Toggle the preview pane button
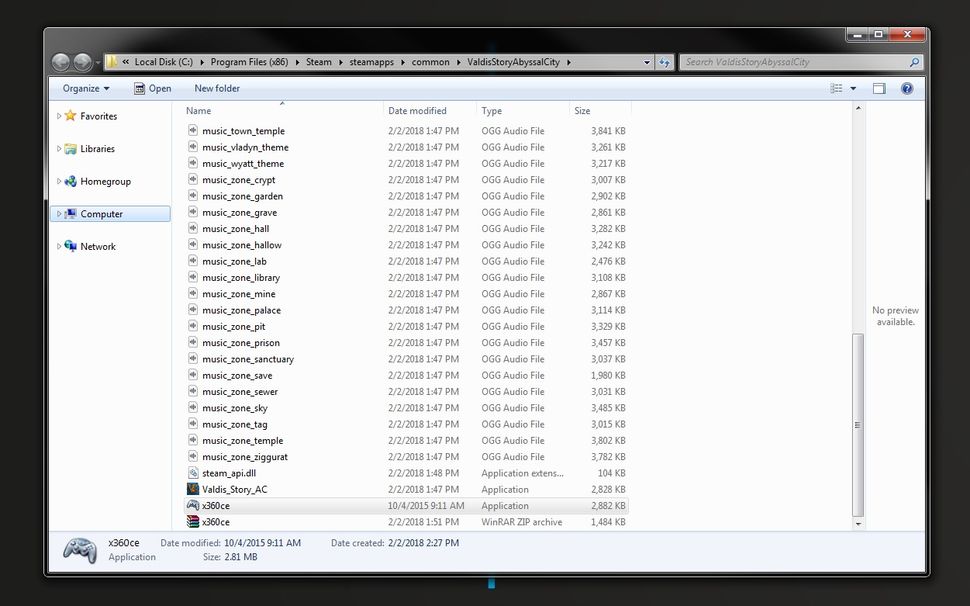 (x=879, y=88)
